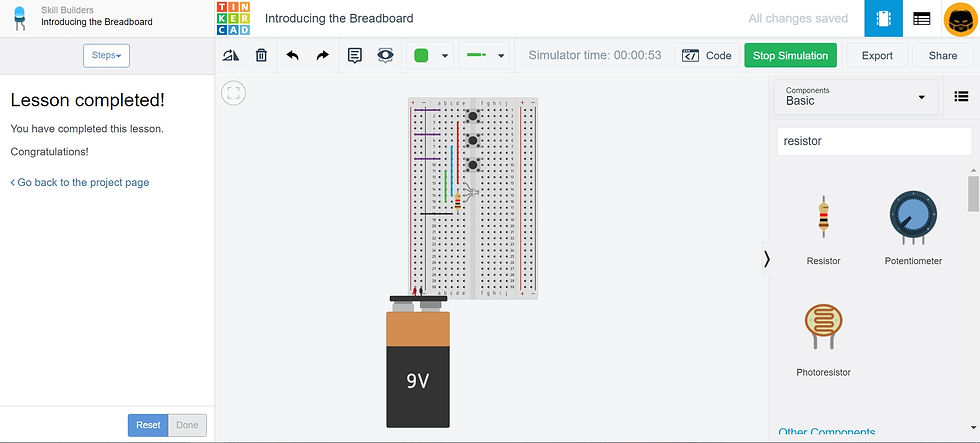The width and height of the screenshot is (980, 443).
Task: Click the Introducing the Breadboard project title
Action: click(x=339, y=18)
